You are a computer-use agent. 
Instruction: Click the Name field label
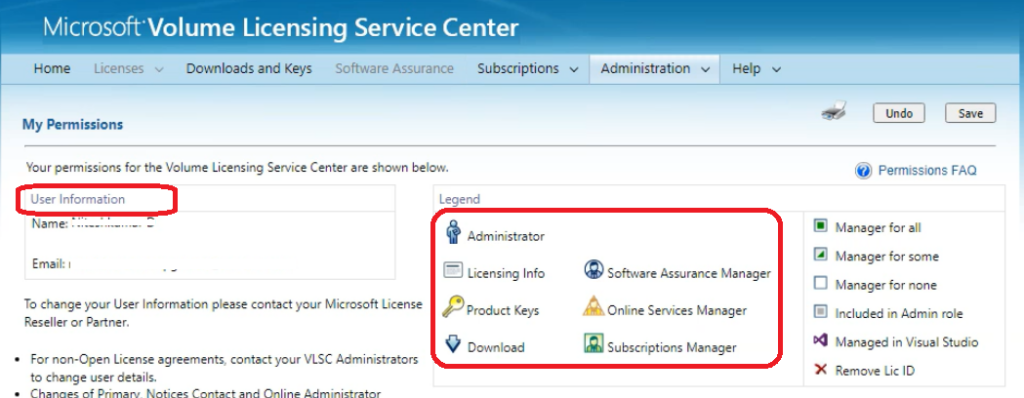coord(50,224)
